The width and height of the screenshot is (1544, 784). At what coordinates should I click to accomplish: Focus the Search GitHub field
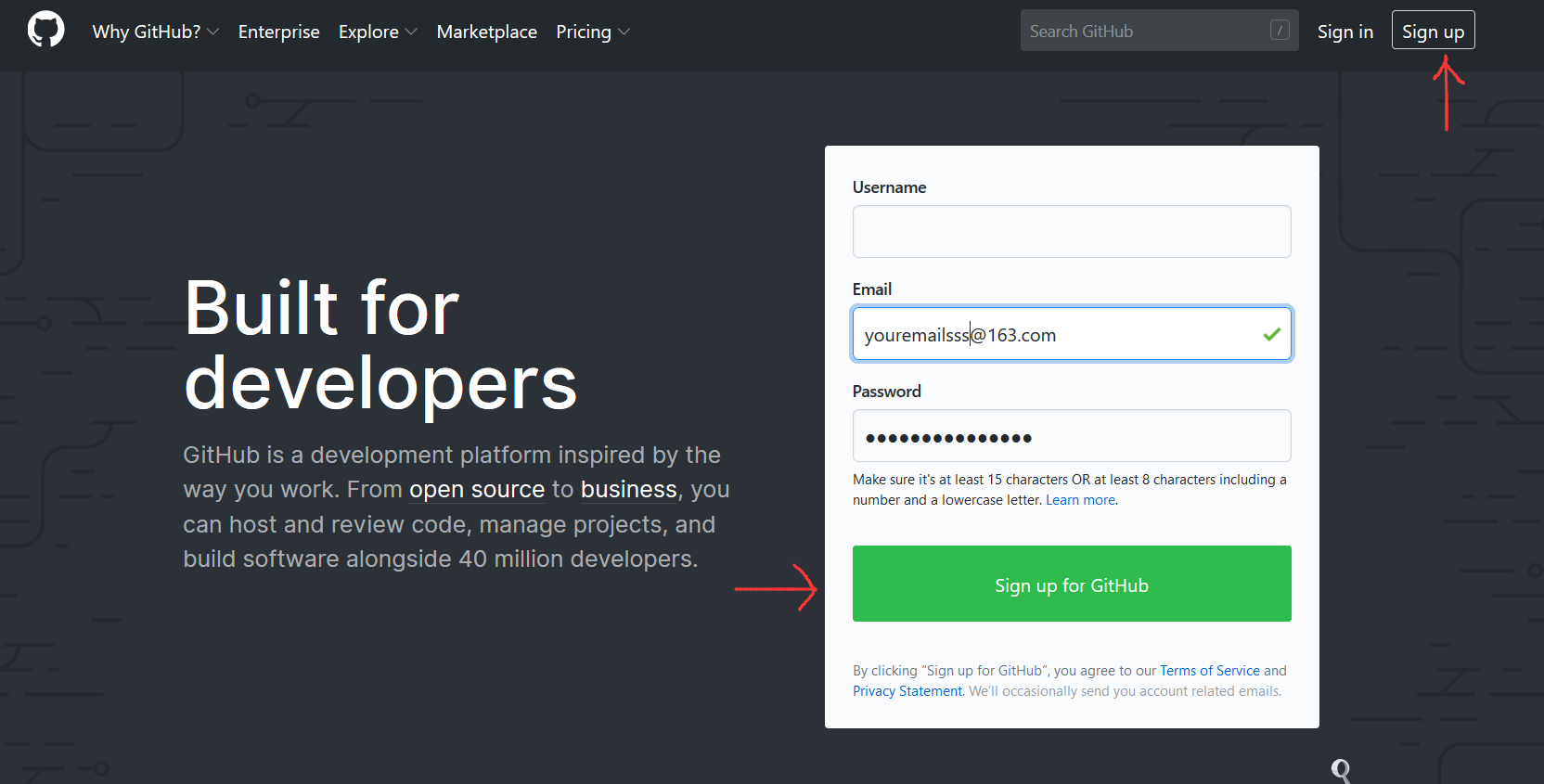(1159, 31)
